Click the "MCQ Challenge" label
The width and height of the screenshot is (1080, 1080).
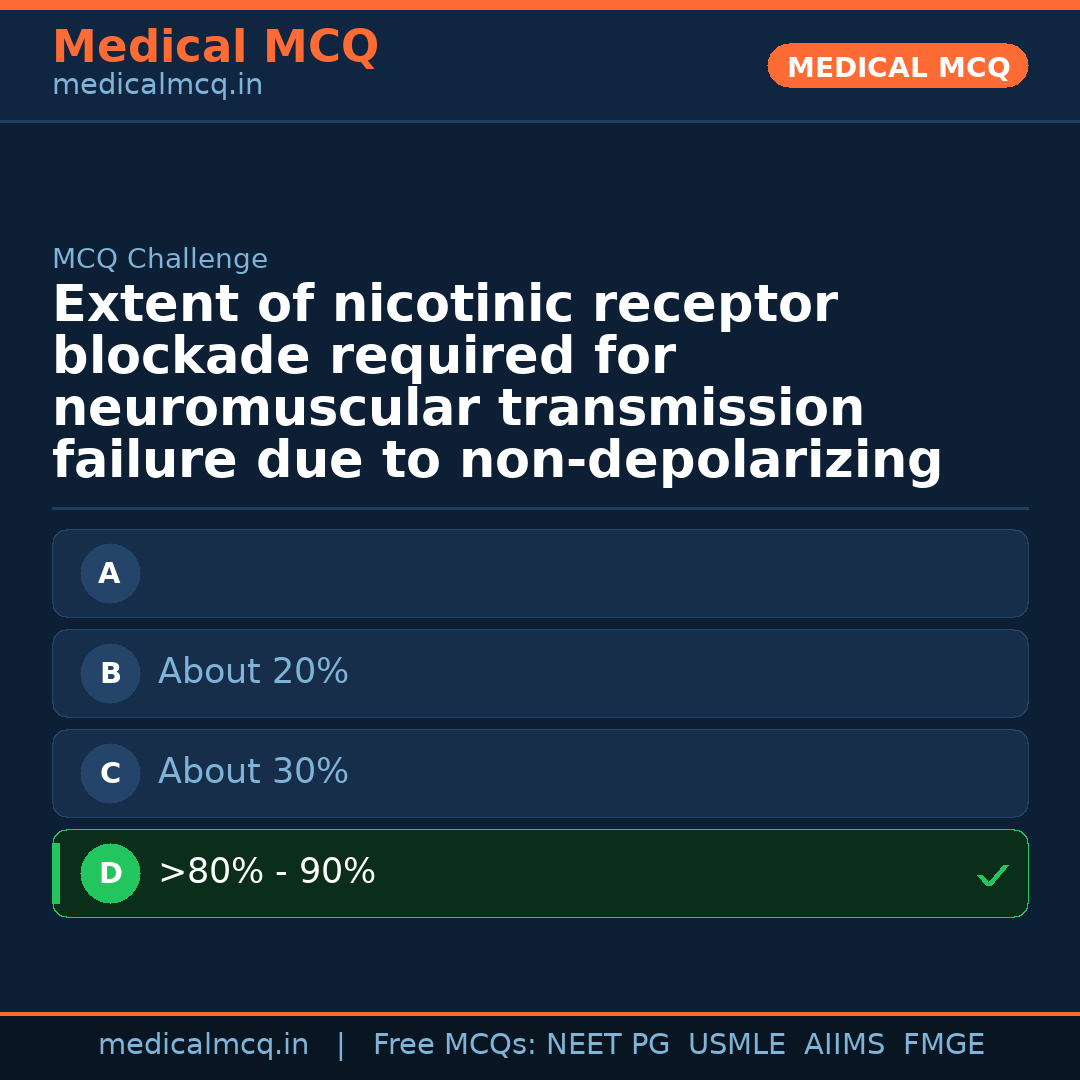(x=160, y=260)
